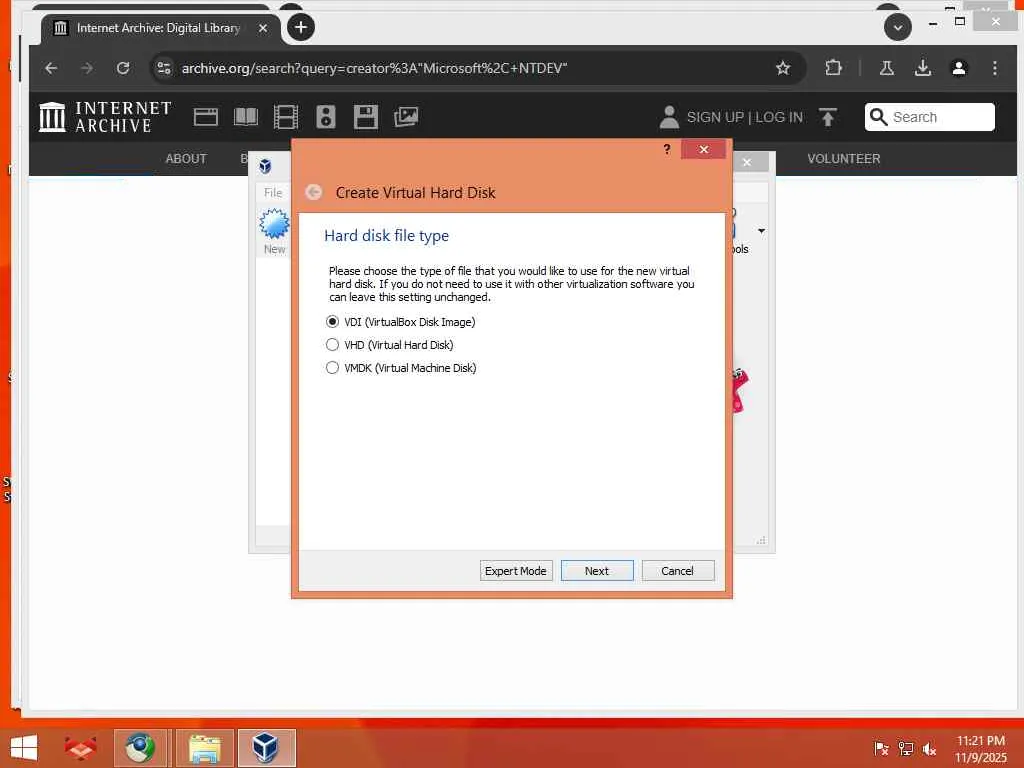
Task: Click the site information icon in address bar
Action: [164, 68]
